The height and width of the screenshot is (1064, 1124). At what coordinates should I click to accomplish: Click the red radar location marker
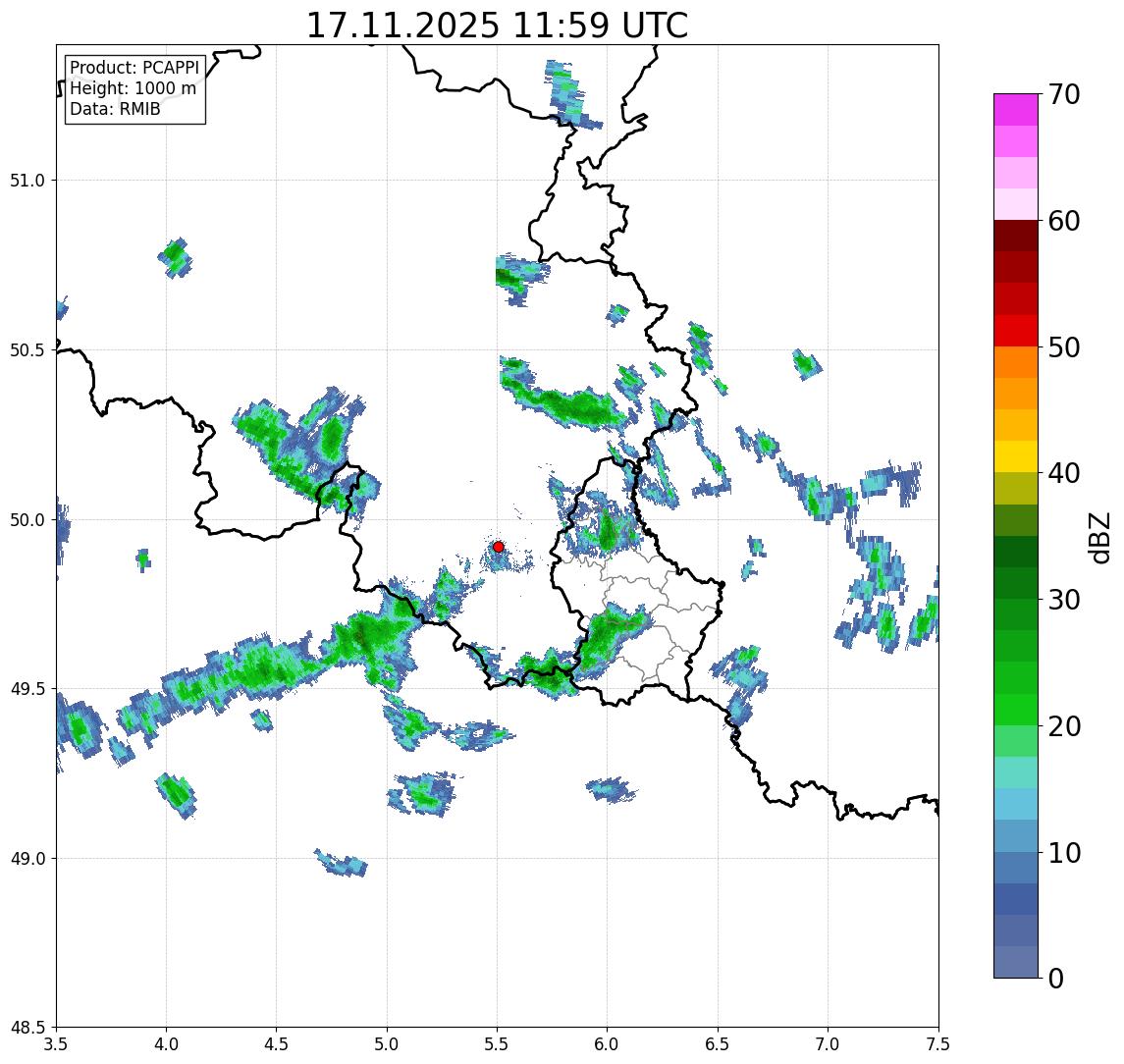point(499,547)
